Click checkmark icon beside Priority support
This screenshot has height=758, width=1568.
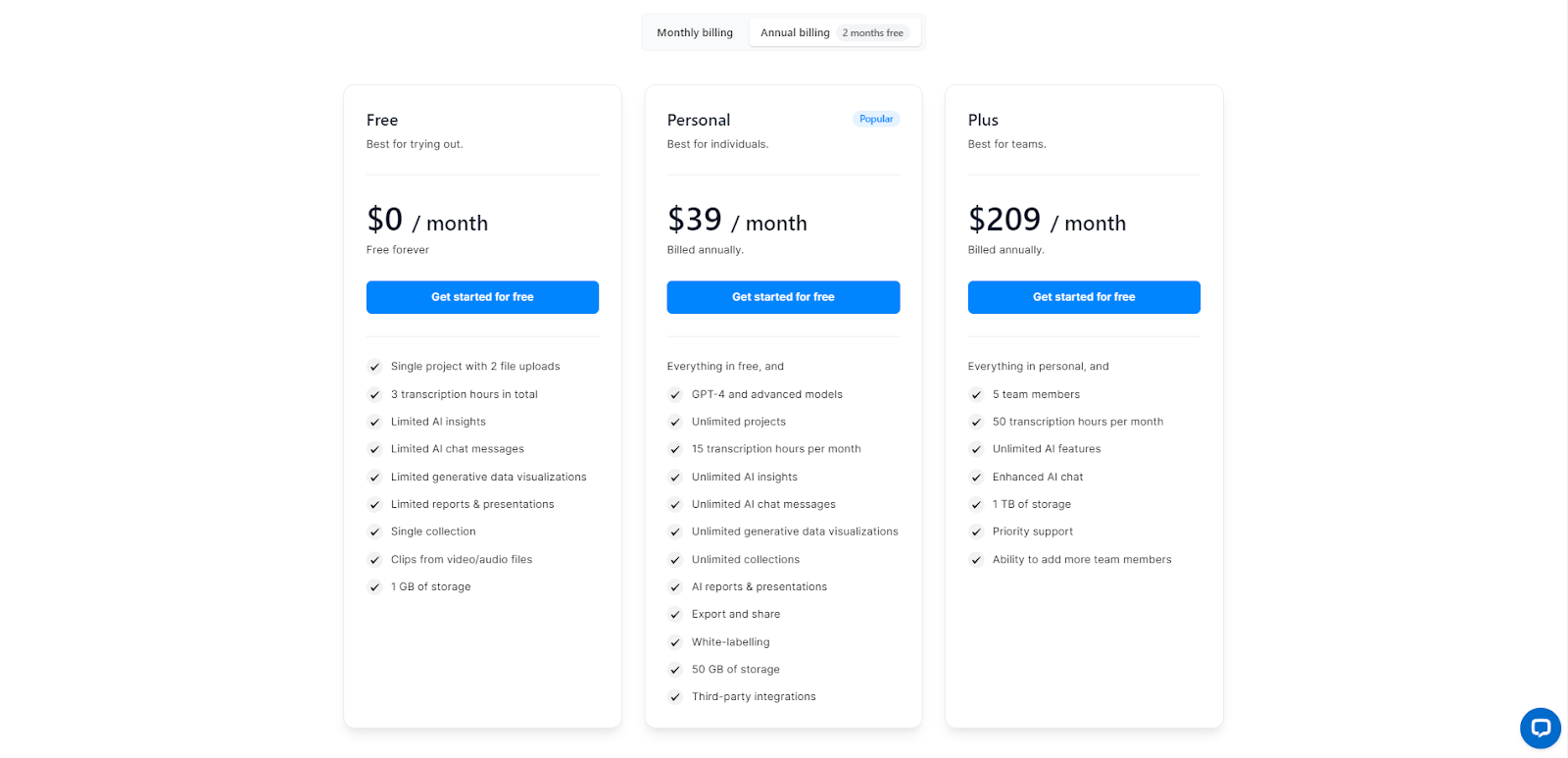point(976,531)
